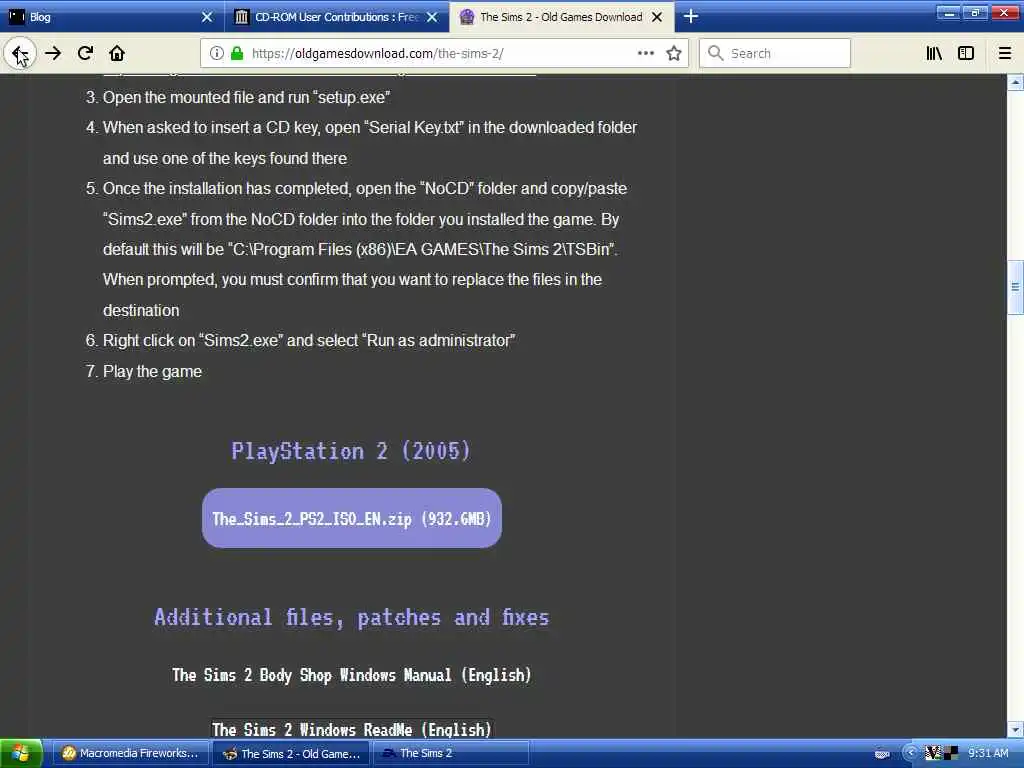The image size is (1024, 768).
Task: Close The Sims 2 Old Games Download tab
Action: [x=658, y=17]
